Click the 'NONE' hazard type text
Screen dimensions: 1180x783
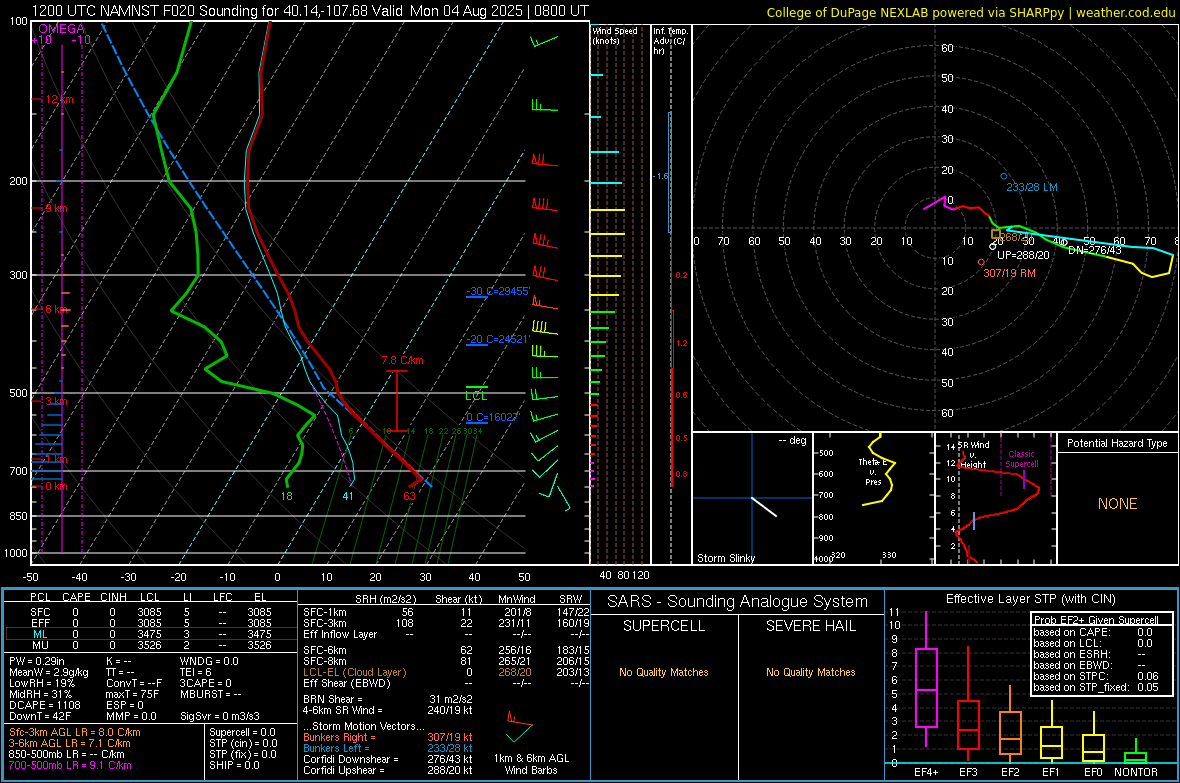(x=1118, y=504)
